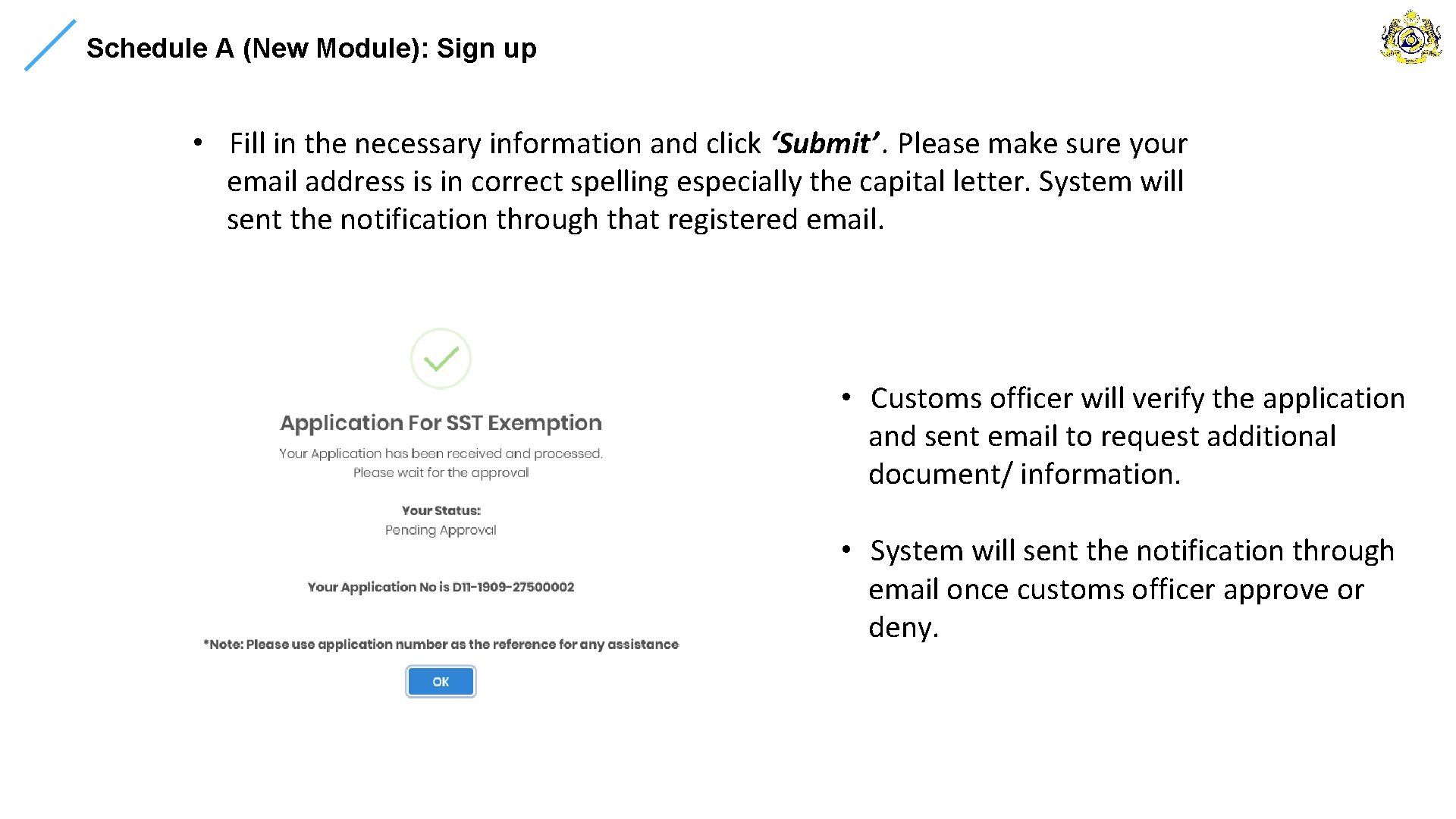The height and width of the screenshot is (819, 1456).
Task: Click 'email once customs officer approve or' line
Action: (1116, 589)
